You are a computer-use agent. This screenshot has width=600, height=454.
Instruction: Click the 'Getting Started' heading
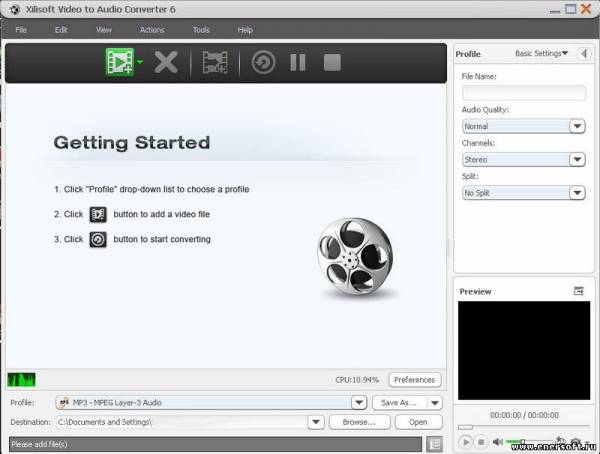[132, 142]
